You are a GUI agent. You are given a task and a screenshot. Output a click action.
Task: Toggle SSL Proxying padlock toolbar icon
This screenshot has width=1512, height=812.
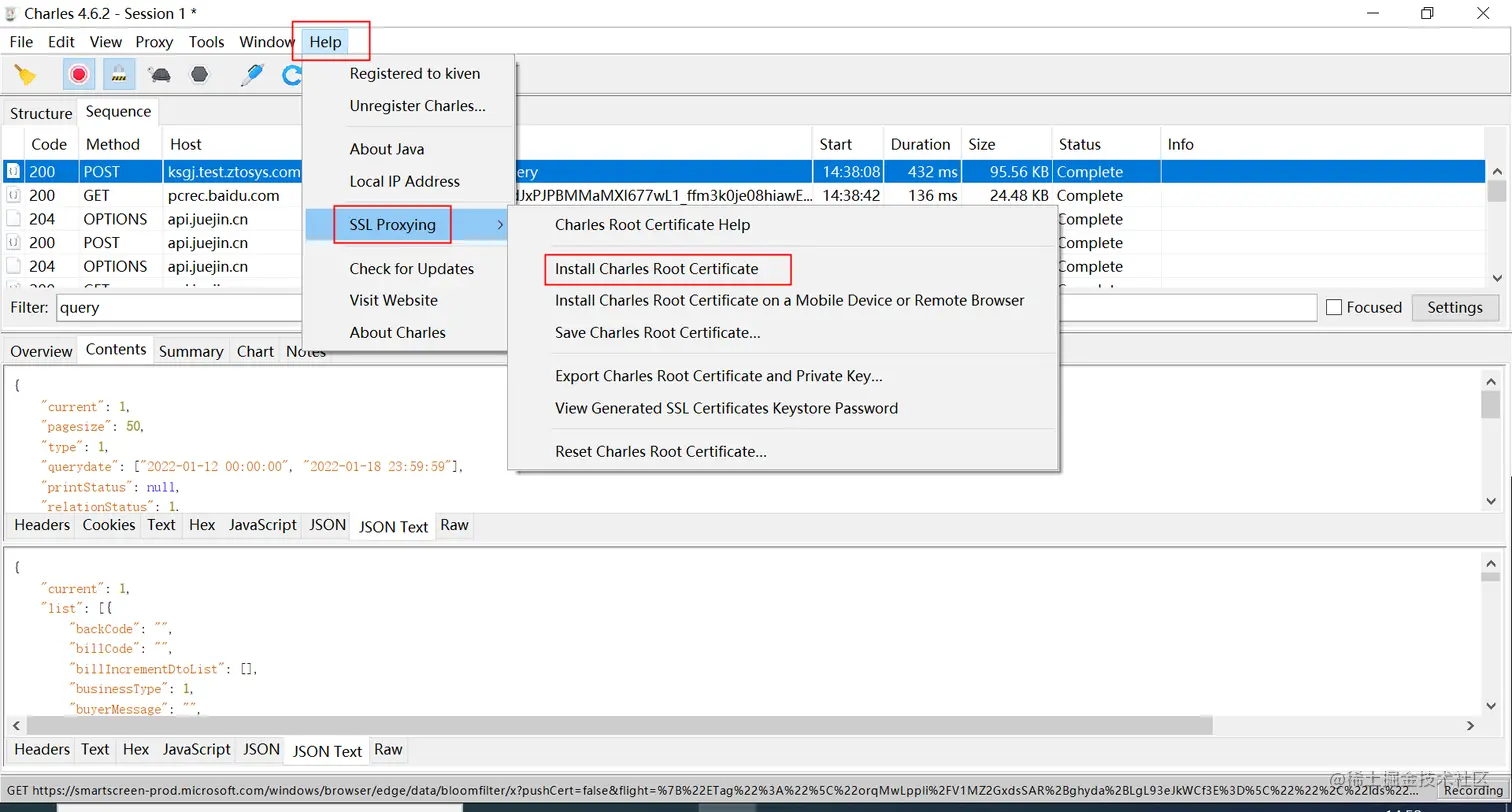coord(119,75)
